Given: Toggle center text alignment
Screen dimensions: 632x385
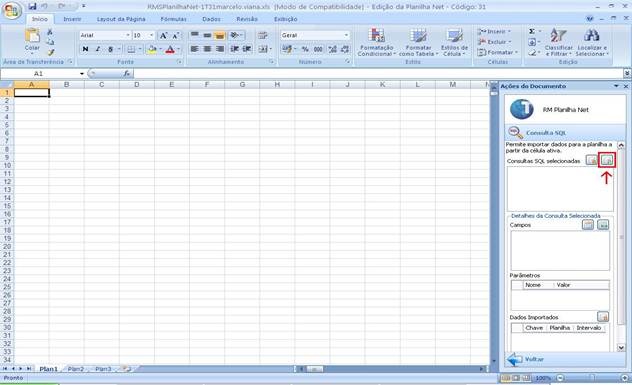Looking at the screenshot, I should coord(207,49).
